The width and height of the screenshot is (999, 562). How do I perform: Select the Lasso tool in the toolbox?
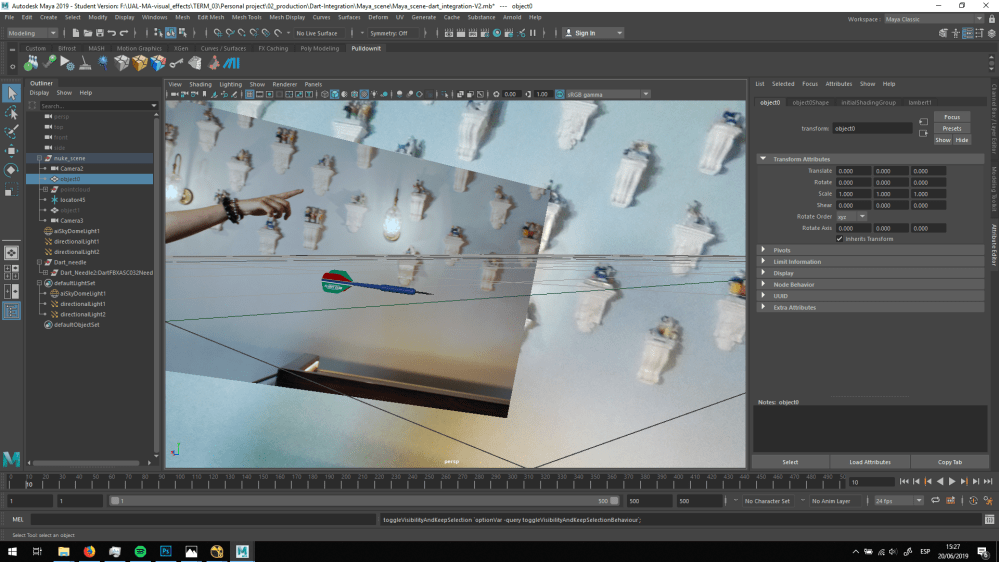tap(11, 113)
